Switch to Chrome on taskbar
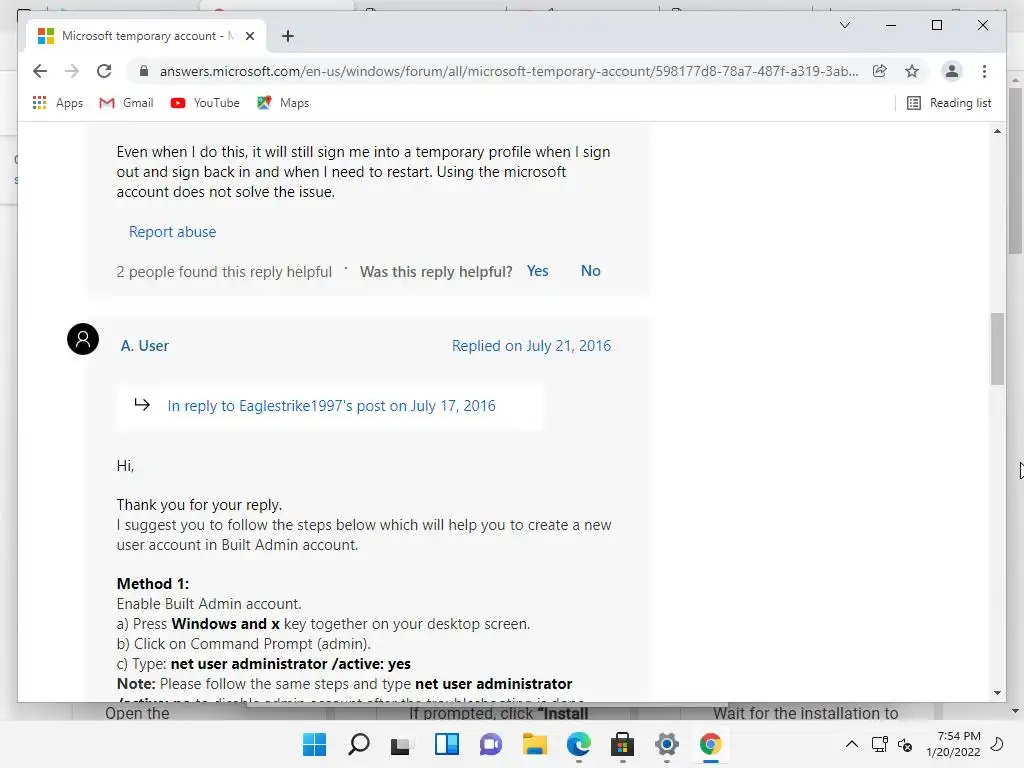The image size is (1024, 768). (x=711, y=744)
